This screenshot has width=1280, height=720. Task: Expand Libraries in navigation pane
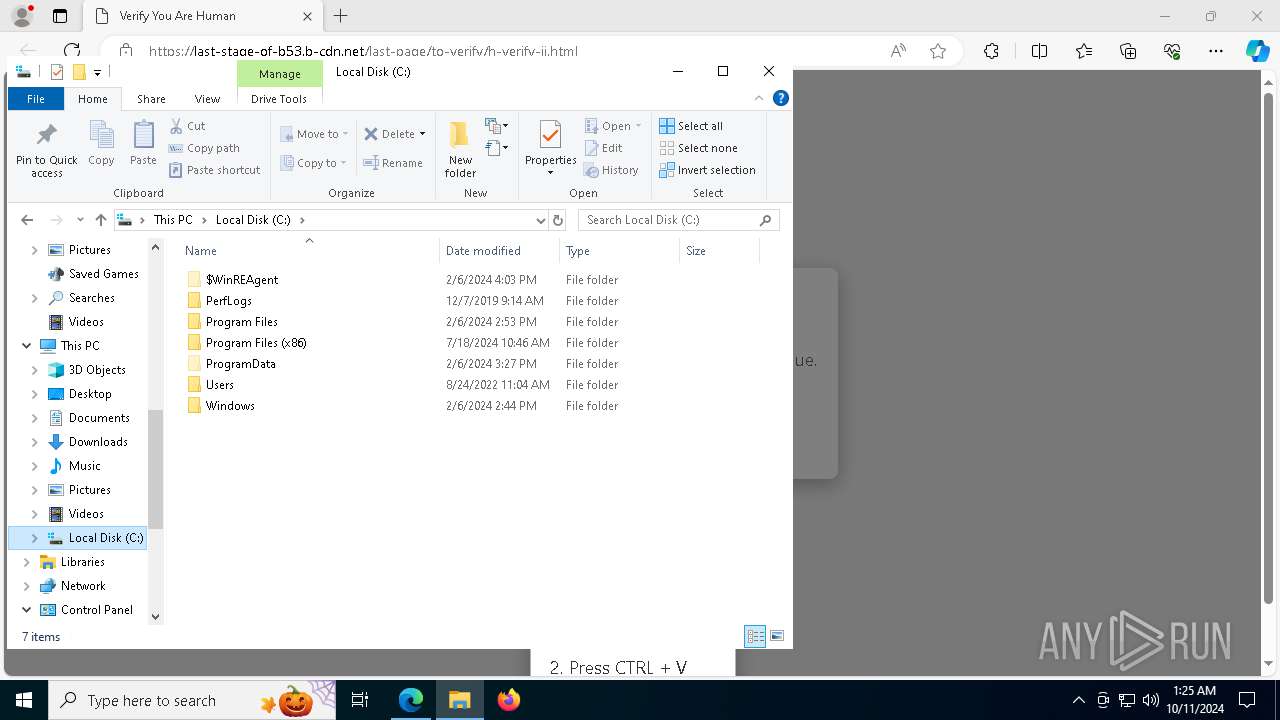pos(26,562)
